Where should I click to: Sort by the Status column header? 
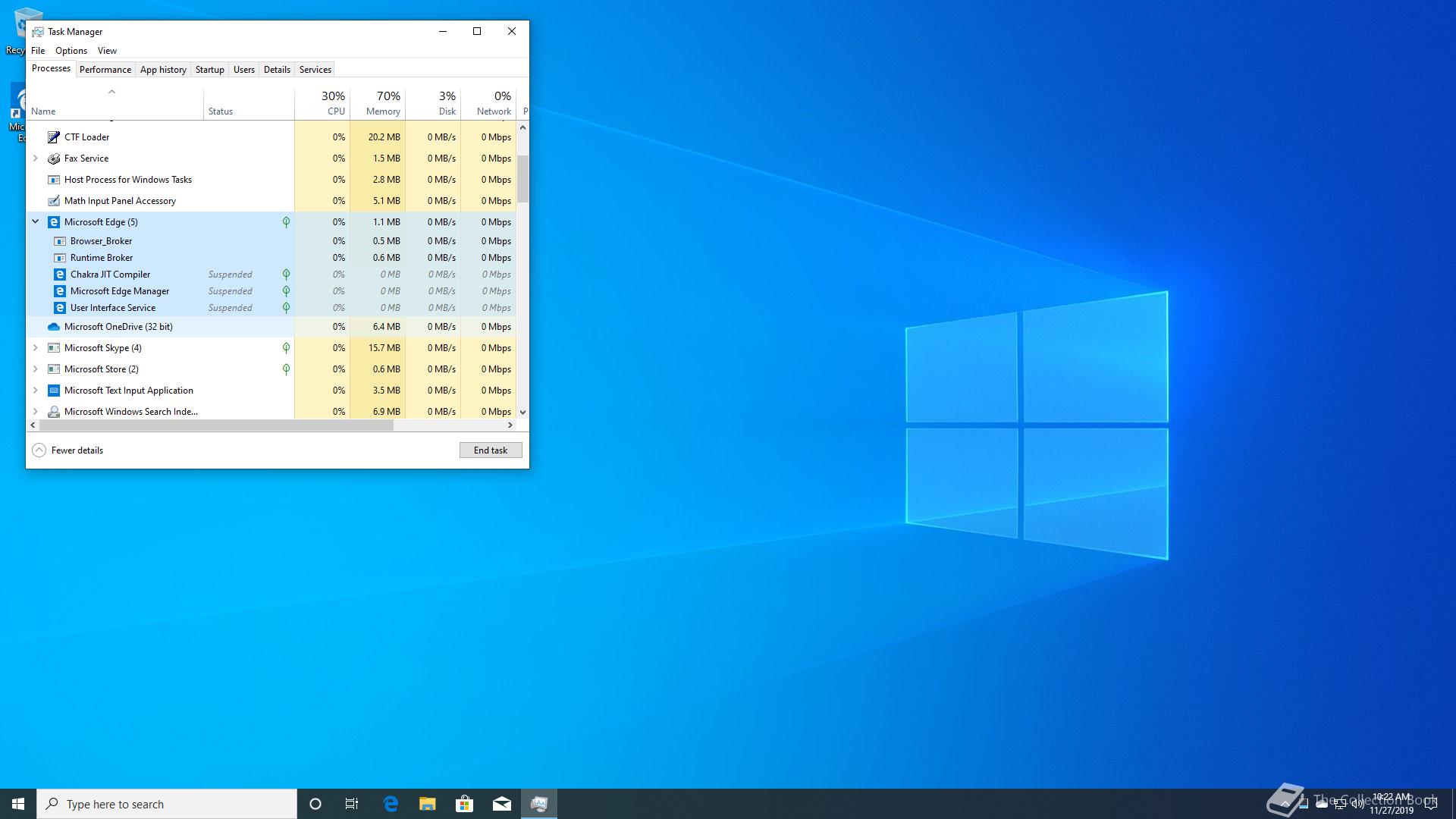point(249,104)
